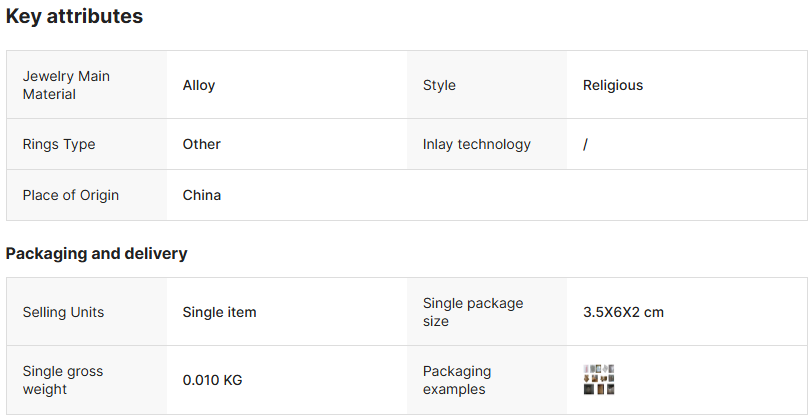812x419 pixels.
Task: Click the Alloy material value
Action: tap(199, 85)
